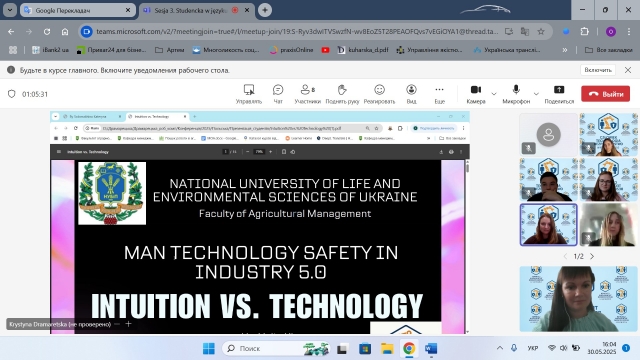Open the browser extensions menu
This screenshot has height=360, width=640.
click(x=584, y=31)
